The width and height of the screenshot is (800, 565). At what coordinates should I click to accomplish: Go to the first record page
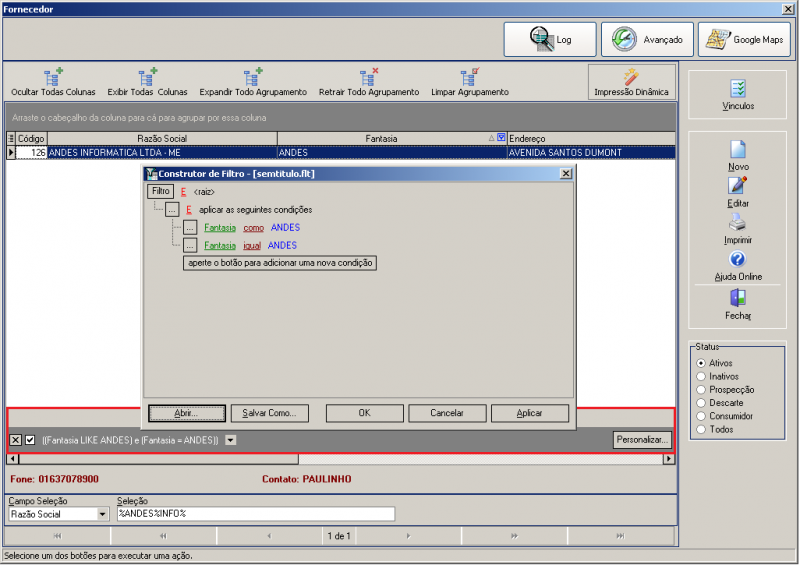[x=57, y=536]
